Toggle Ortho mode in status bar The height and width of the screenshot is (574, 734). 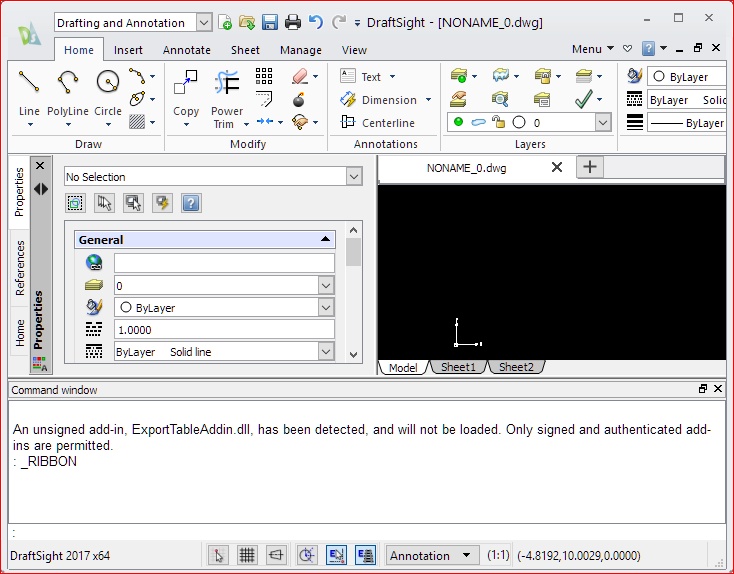(x=276, y=555)
